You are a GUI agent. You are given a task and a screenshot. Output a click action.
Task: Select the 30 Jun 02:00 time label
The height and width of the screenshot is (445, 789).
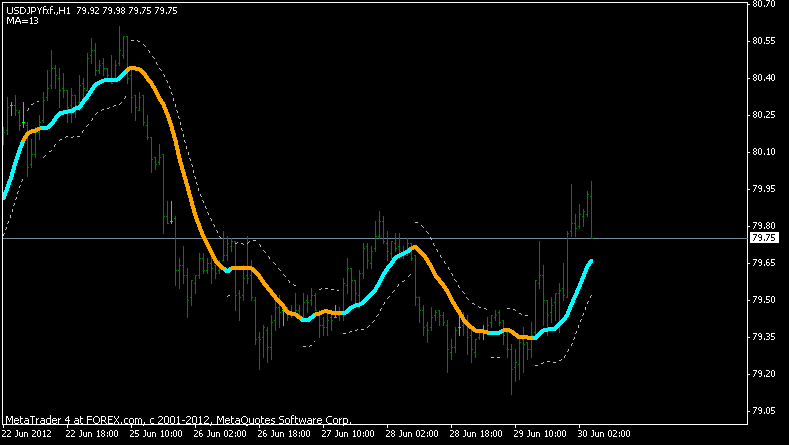click(x=603, y=435)
